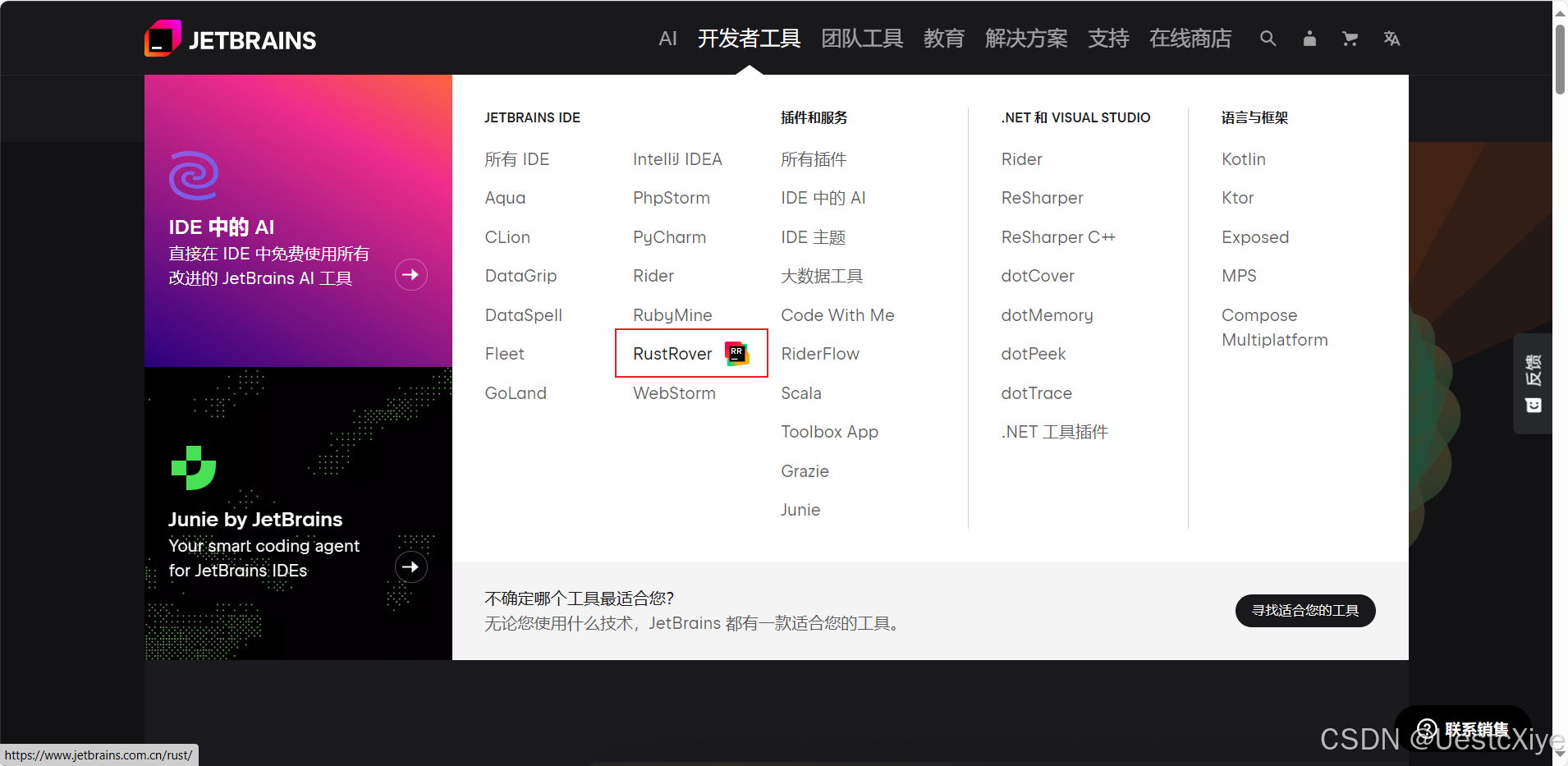Open the Aqua link
The image size is (1568, 766).
(x=505, y=198)
